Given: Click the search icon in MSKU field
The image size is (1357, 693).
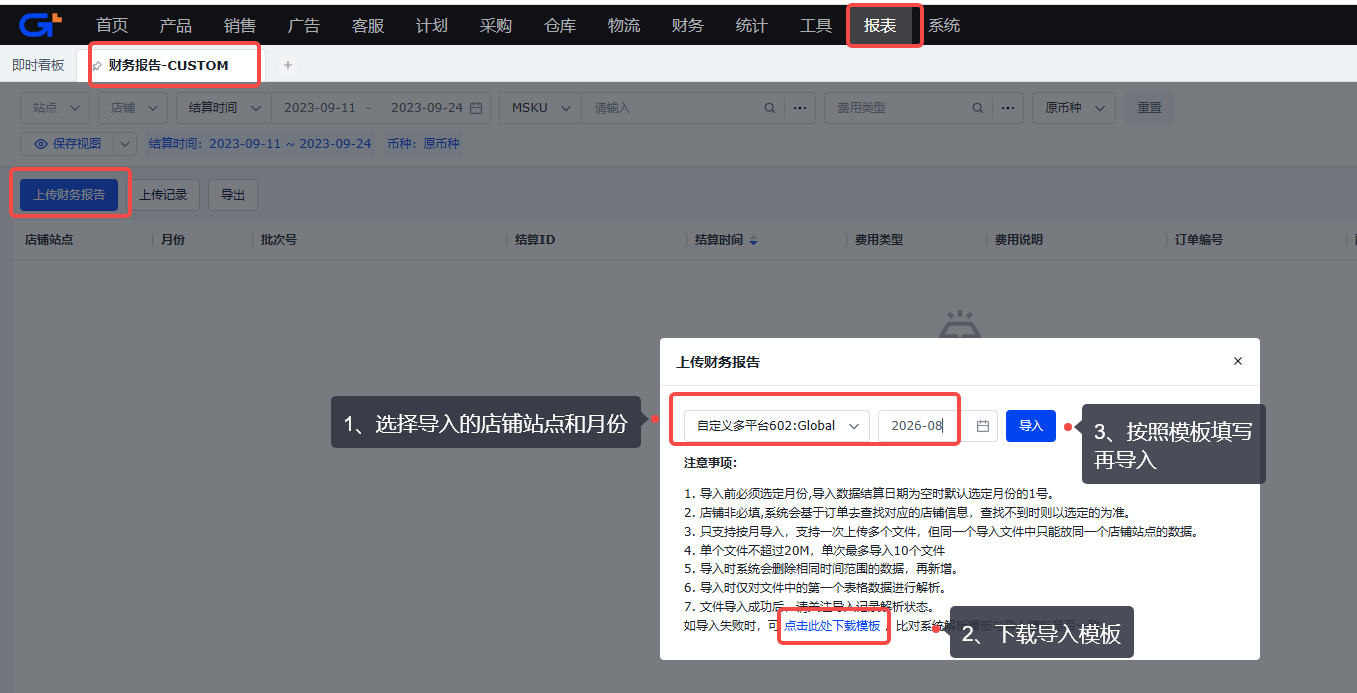Looking at the screenshot, I should point(770,108).
